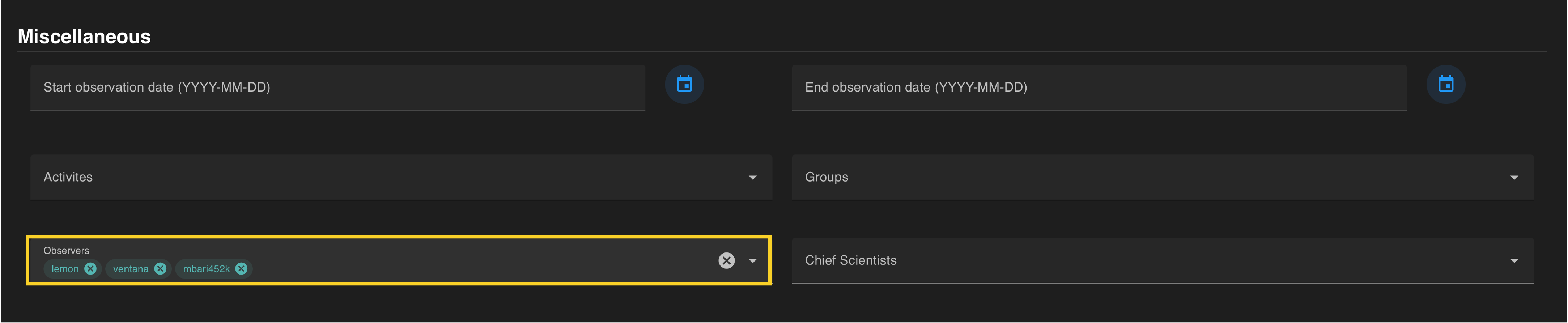Click the Chief Scientists field label
1568x323 pixels.
(850, 260)
